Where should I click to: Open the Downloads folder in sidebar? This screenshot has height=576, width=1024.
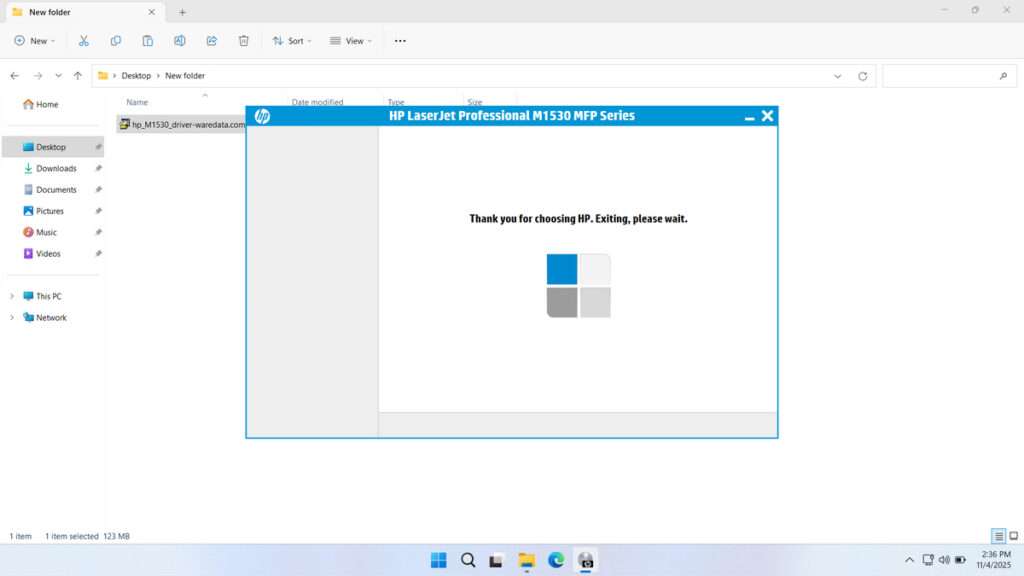click(56, 168)
